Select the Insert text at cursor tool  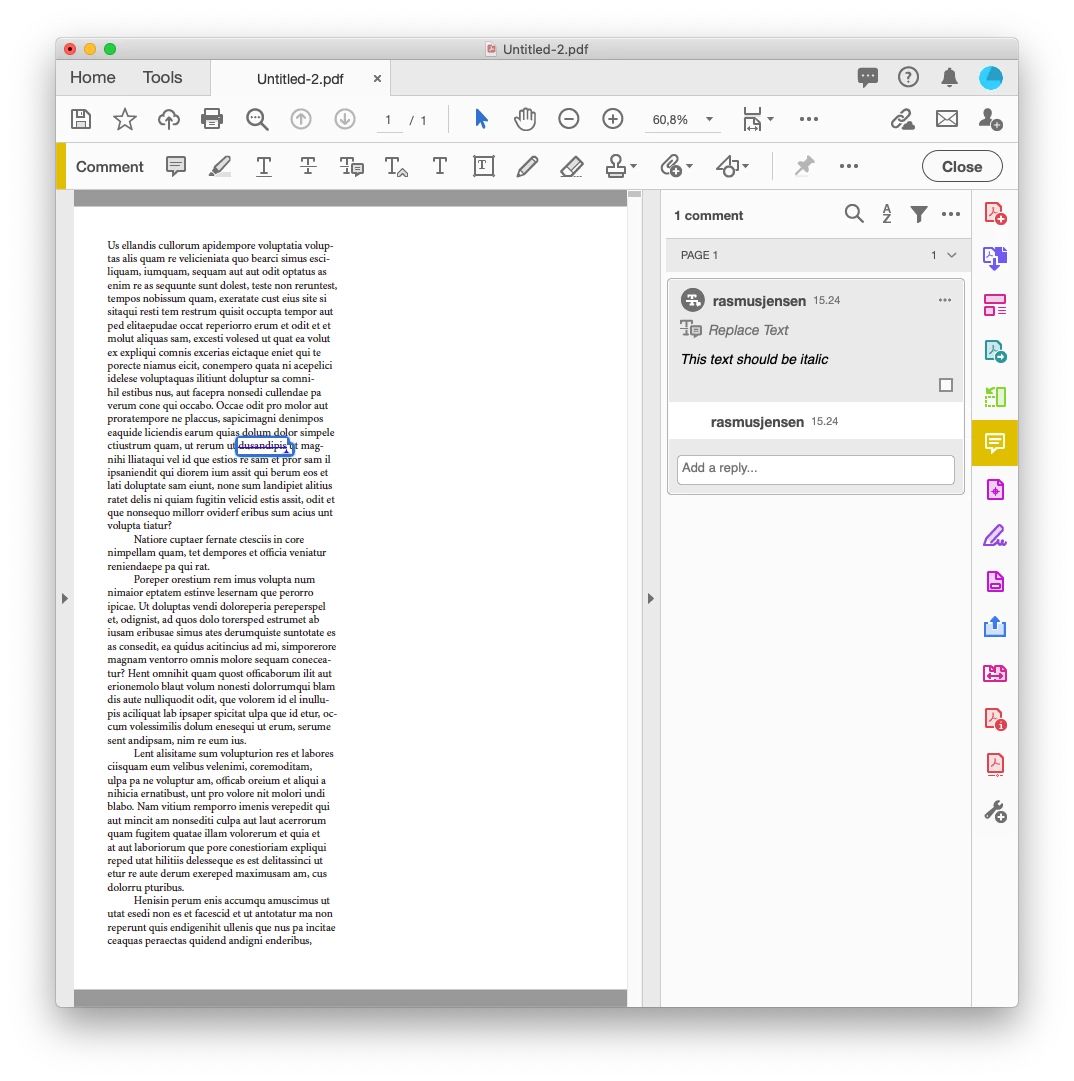[396, 166]
